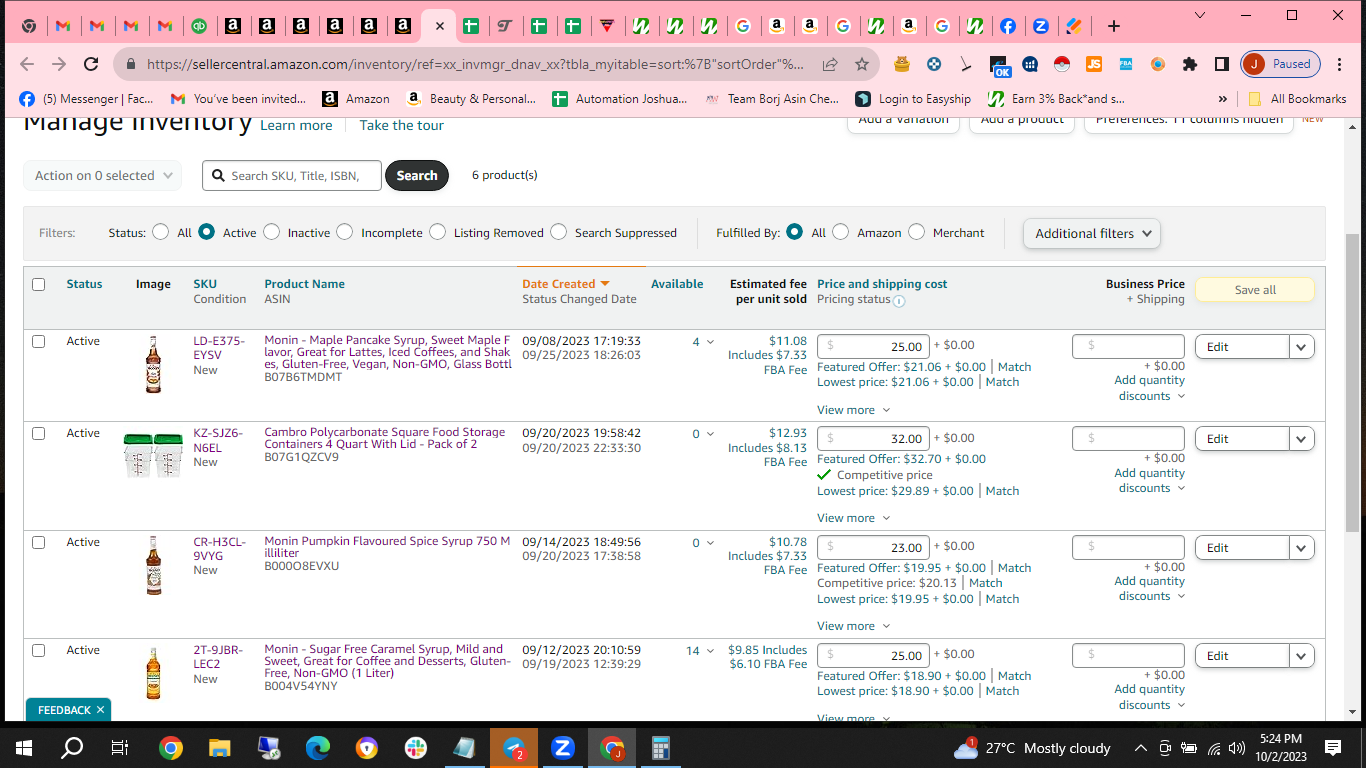Open the Chrome three-dot menu
The image size is (1366, 768).
point(1340,64)
